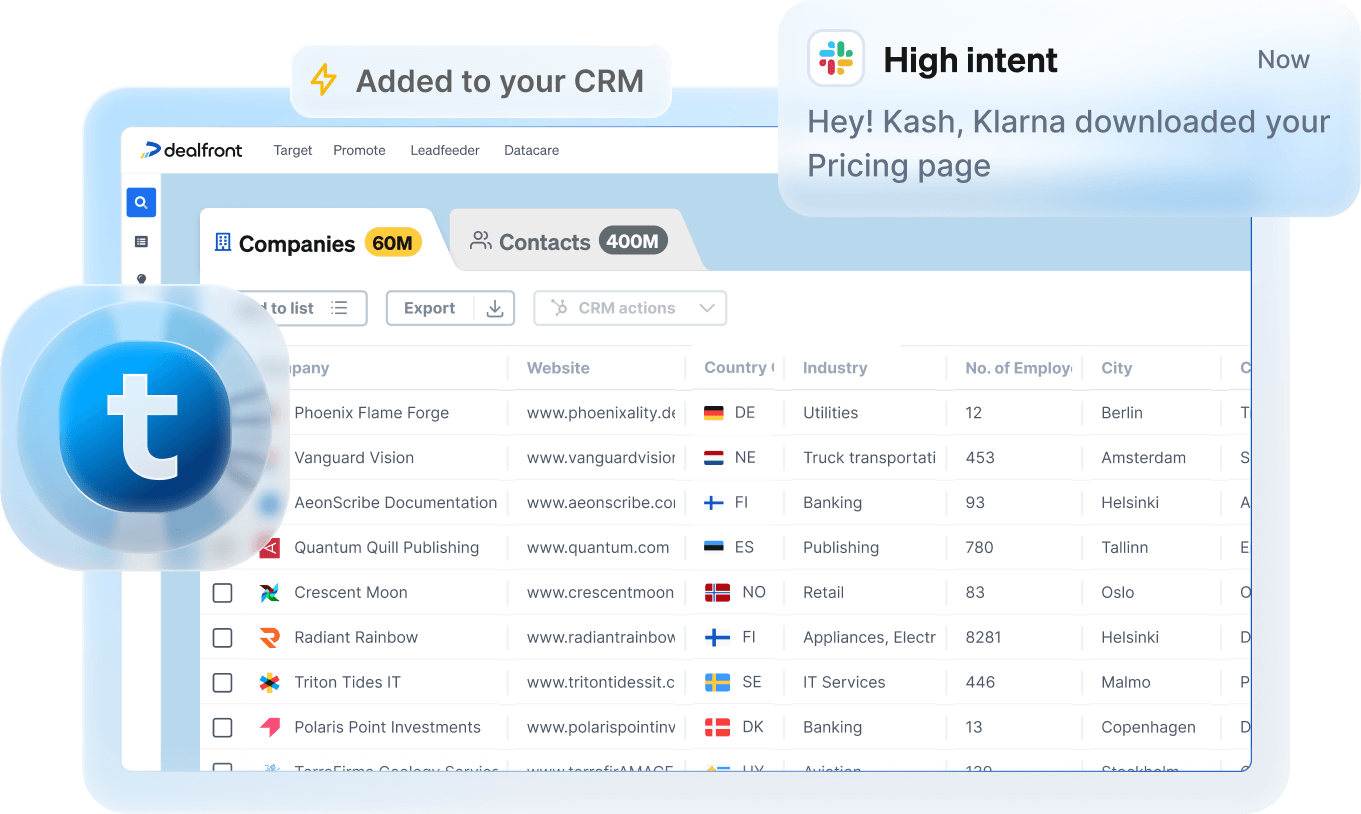Sort by the City column header
Viewport: 1361px width, 814px height.
pos(1116,368)
